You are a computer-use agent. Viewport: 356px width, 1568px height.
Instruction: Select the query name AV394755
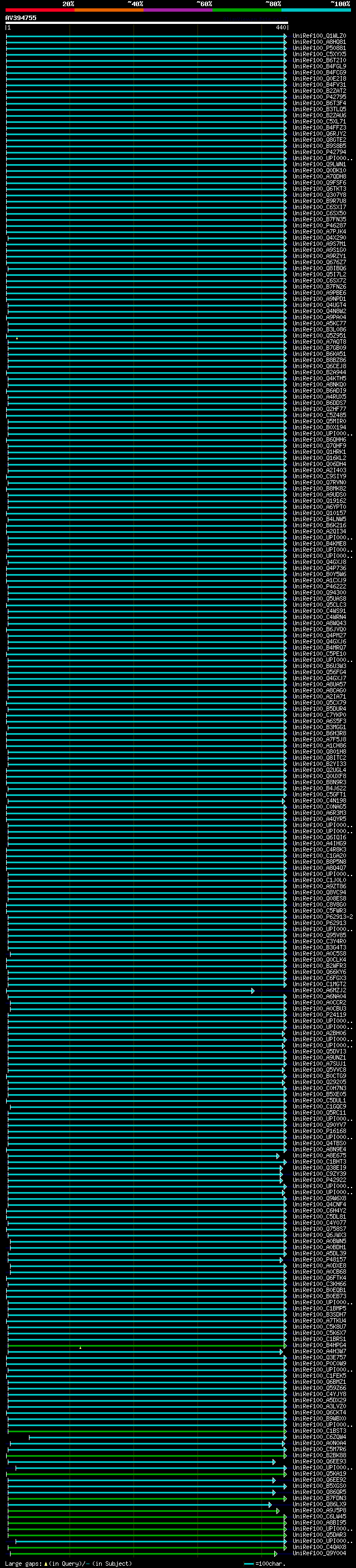coord(21,18)
